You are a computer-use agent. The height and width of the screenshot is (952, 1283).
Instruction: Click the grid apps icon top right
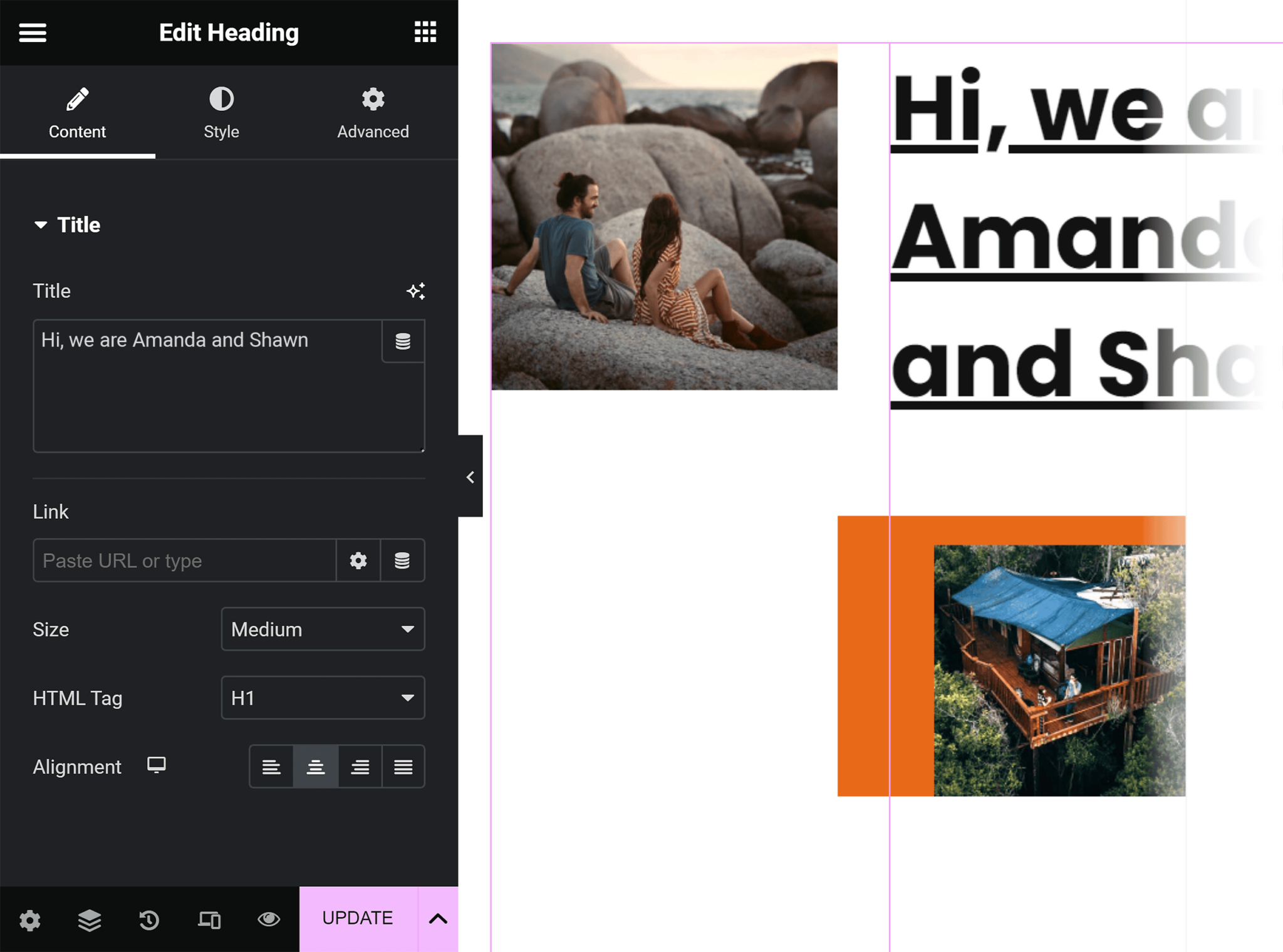pos(425,31)
